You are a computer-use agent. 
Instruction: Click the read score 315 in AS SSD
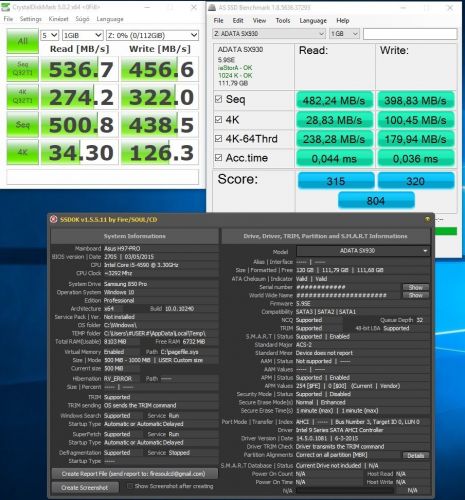336,181
